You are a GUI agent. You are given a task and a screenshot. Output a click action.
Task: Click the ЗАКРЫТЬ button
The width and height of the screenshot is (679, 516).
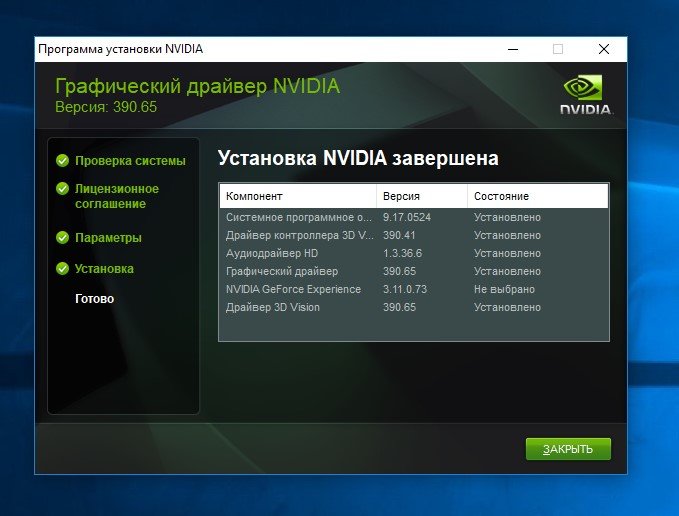[x=568, y=449]
